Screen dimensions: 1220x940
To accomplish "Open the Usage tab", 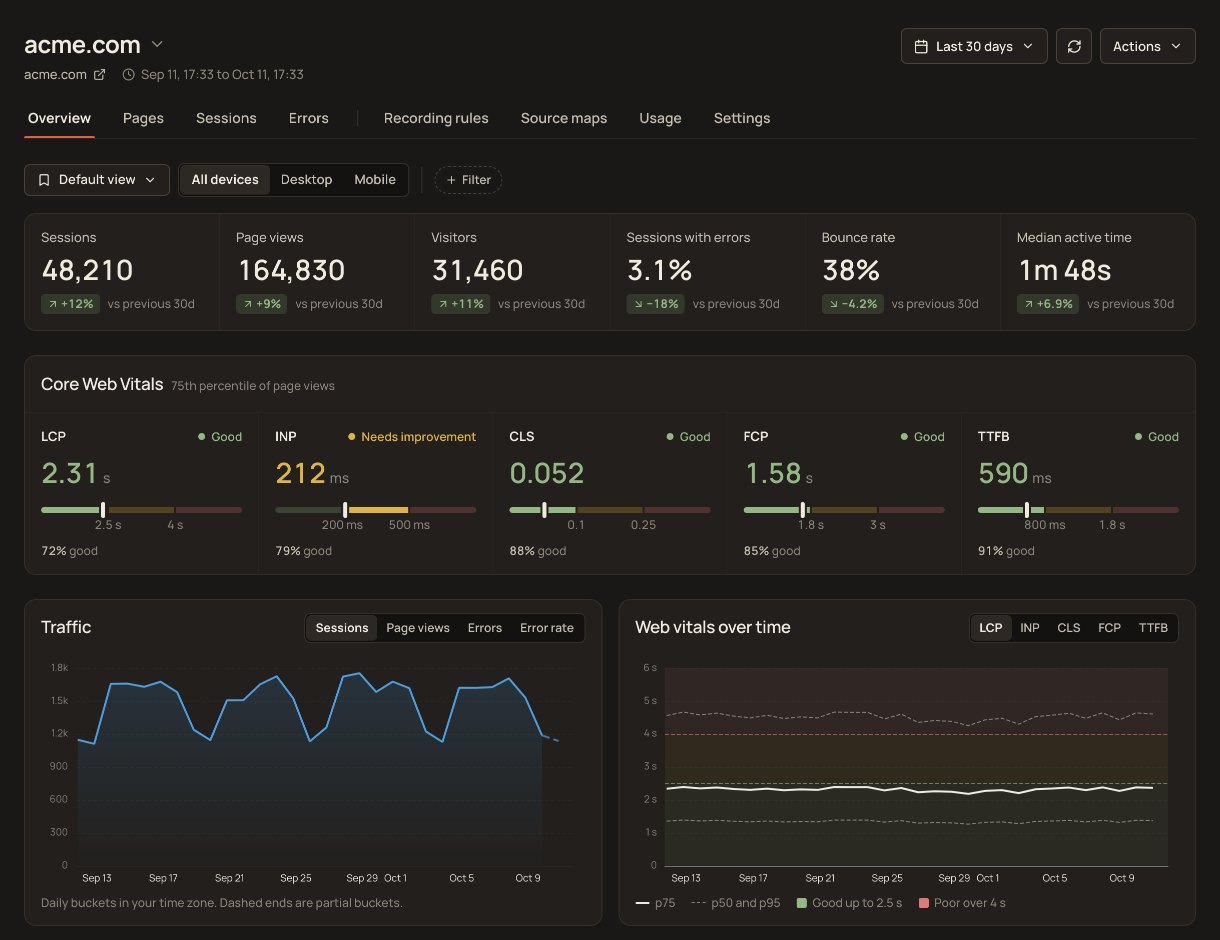I will pyautogui.click(x=660, y=118).
